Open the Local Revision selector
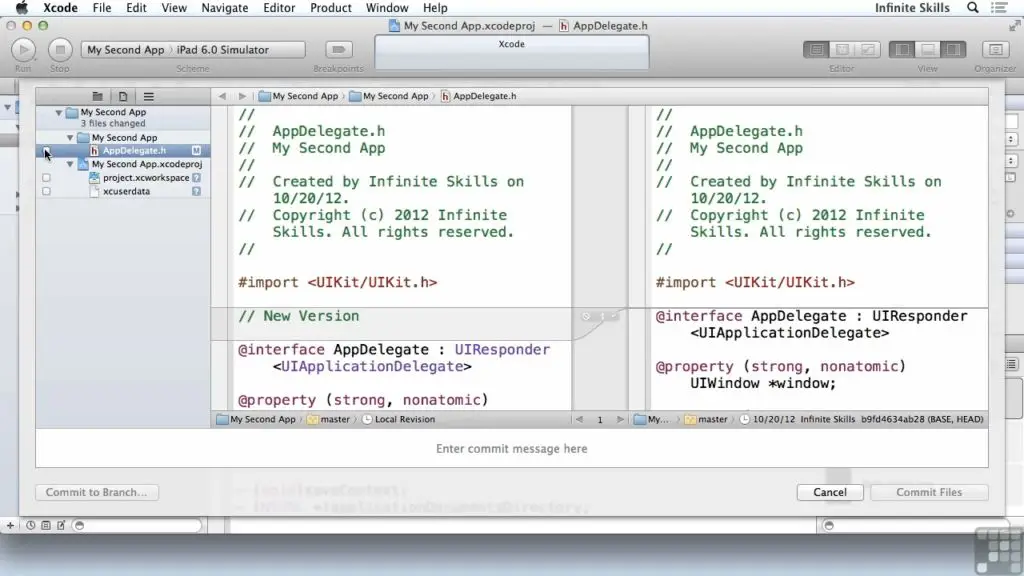The width and height of the screenshot is (1024, 576). click(x=398, y=419)
